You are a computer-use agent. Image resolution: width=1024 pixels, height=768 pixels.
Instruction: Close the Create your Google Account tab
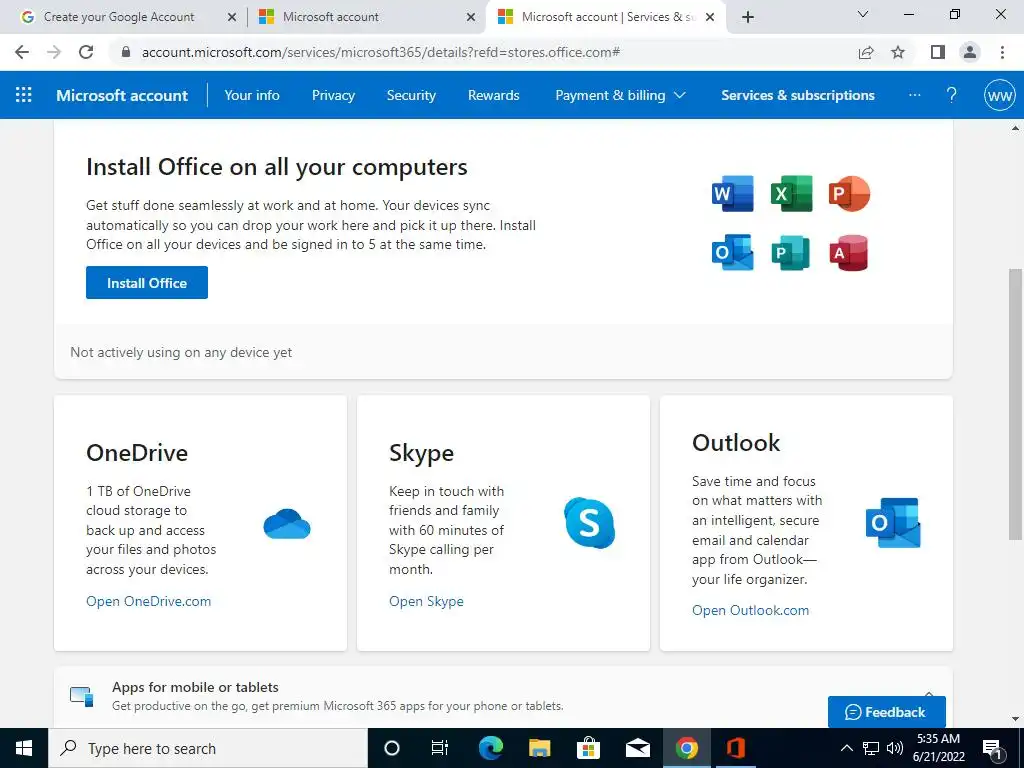[x=231, y=18]
